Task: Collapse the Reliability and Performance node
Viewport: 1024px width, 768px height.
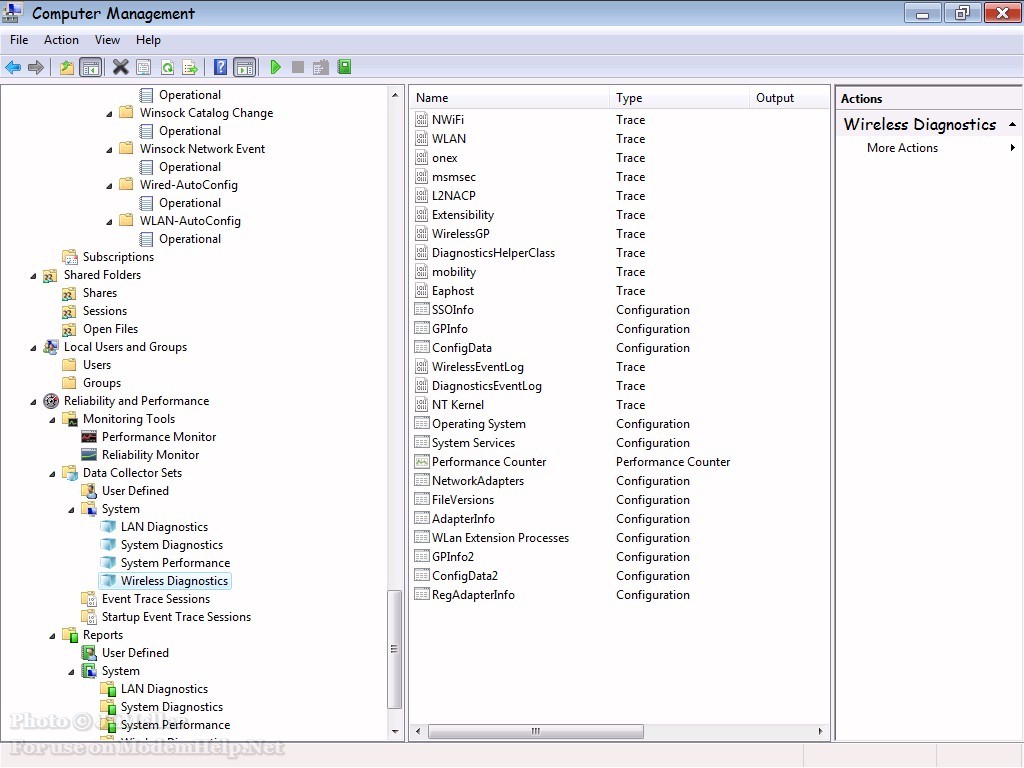Action: coord(33,402)
